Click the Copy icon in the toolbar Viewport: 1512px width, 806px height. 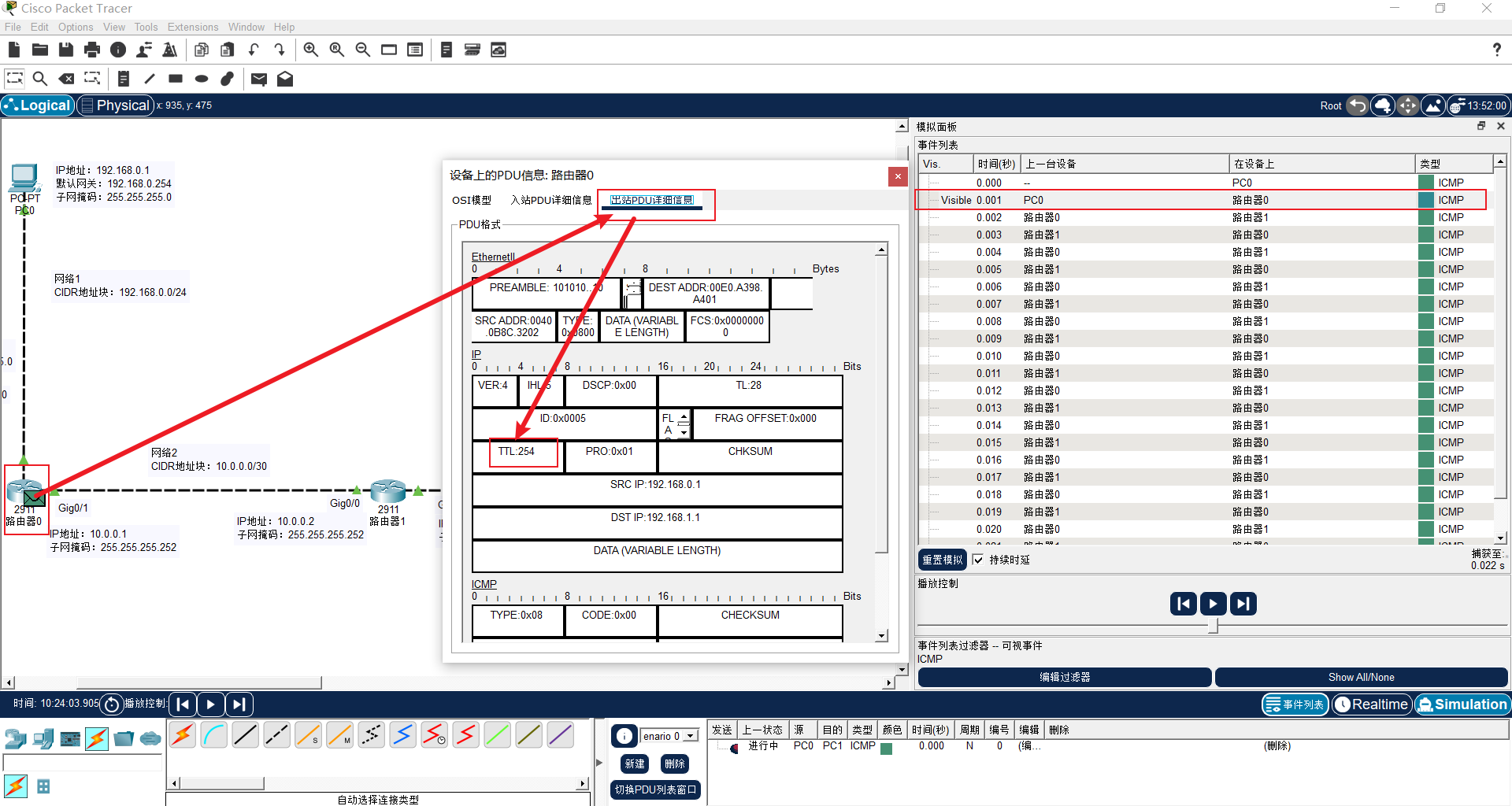(x=202, y=50)
